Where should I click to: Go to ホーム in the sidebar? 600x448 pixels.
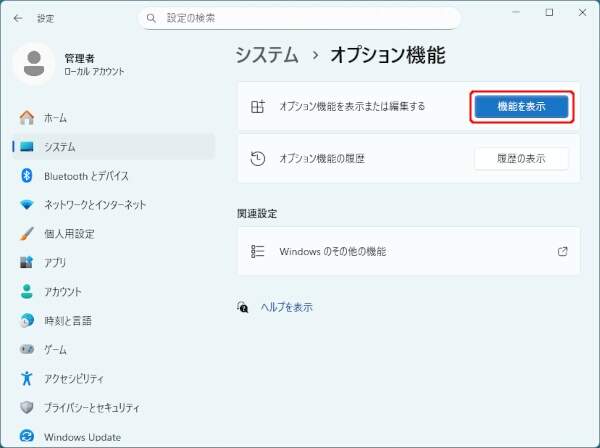(x=55, y=118)
